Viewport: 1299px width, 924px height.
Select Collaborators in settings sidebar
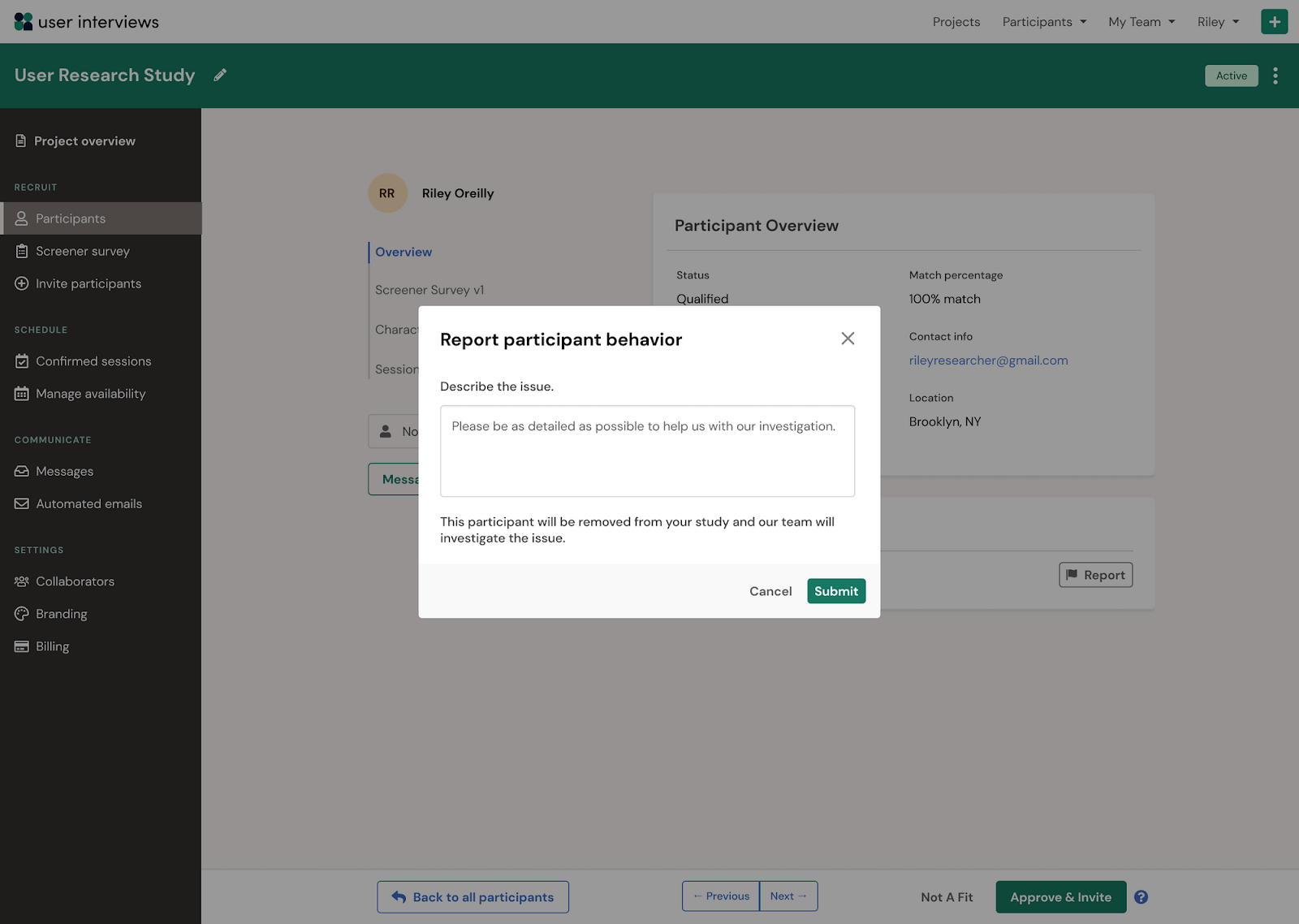click(x=75, y=581)
